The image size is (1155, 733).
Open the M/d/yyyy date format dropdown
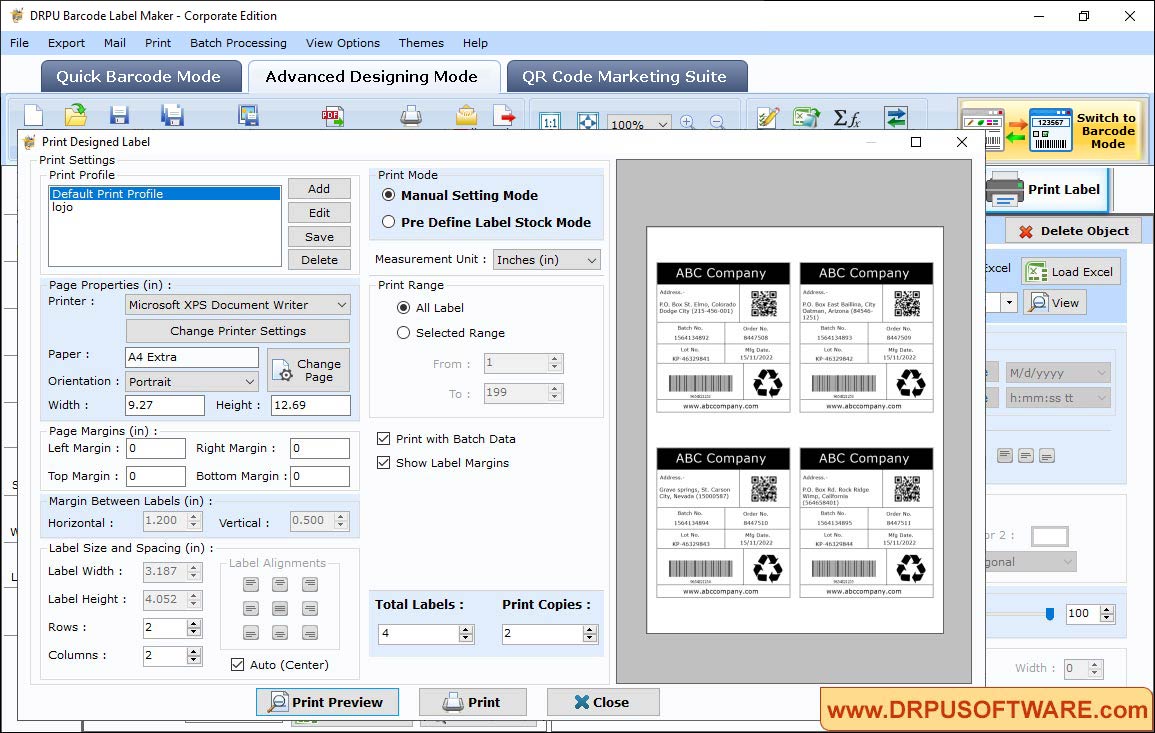1058,373
